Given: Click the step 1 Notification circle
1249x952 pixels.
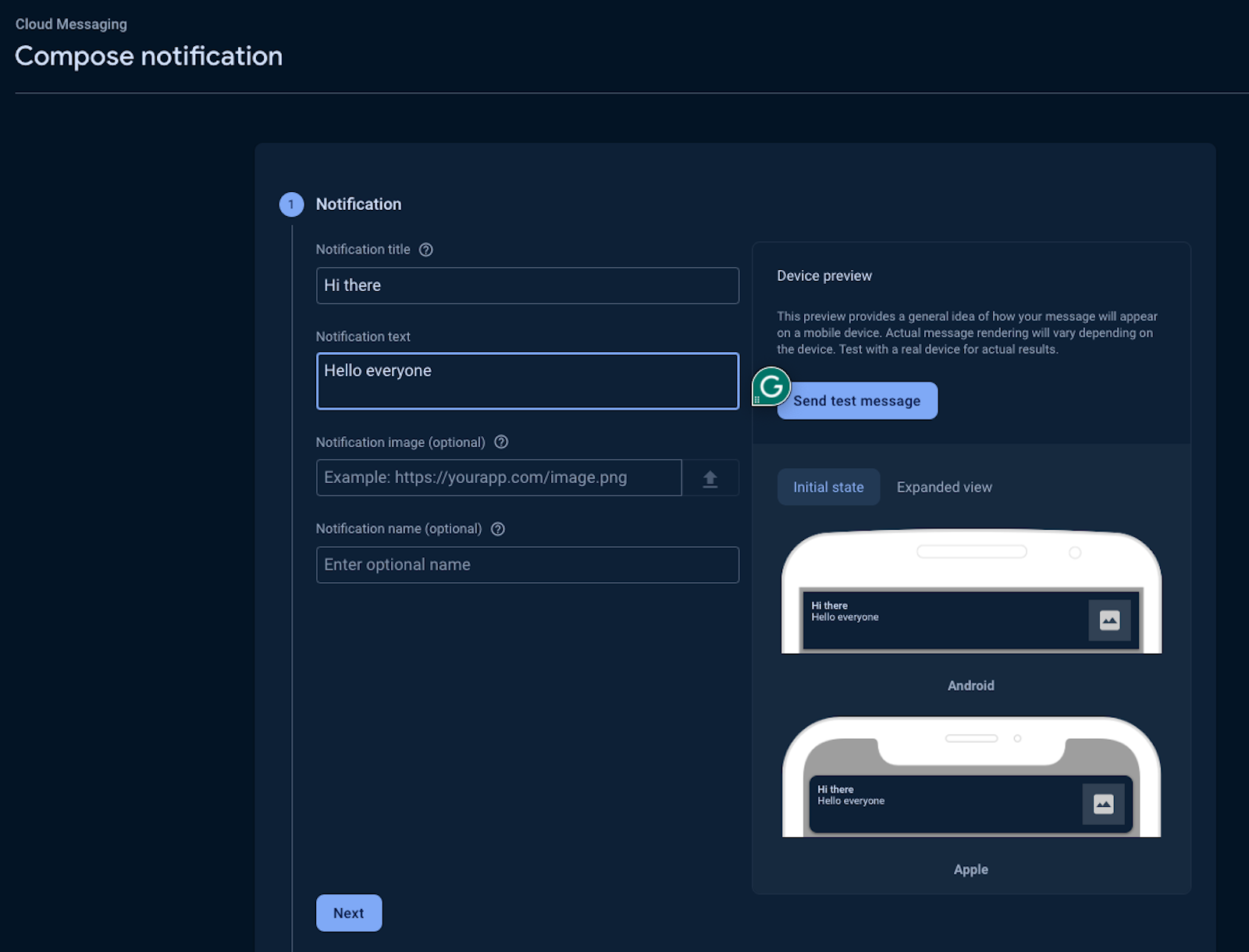Looking at the screenshot, I should [291, 204].
